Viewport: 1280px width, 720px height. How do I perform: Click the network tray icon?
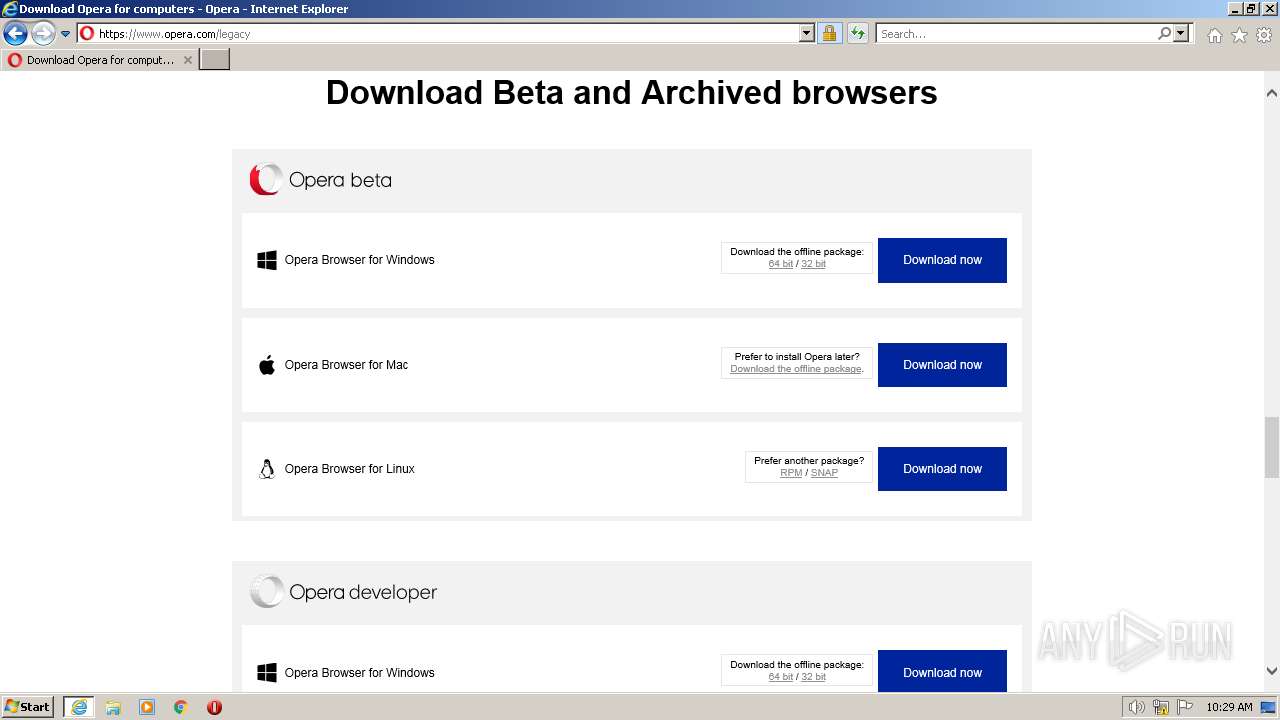tap(1161, 707)
